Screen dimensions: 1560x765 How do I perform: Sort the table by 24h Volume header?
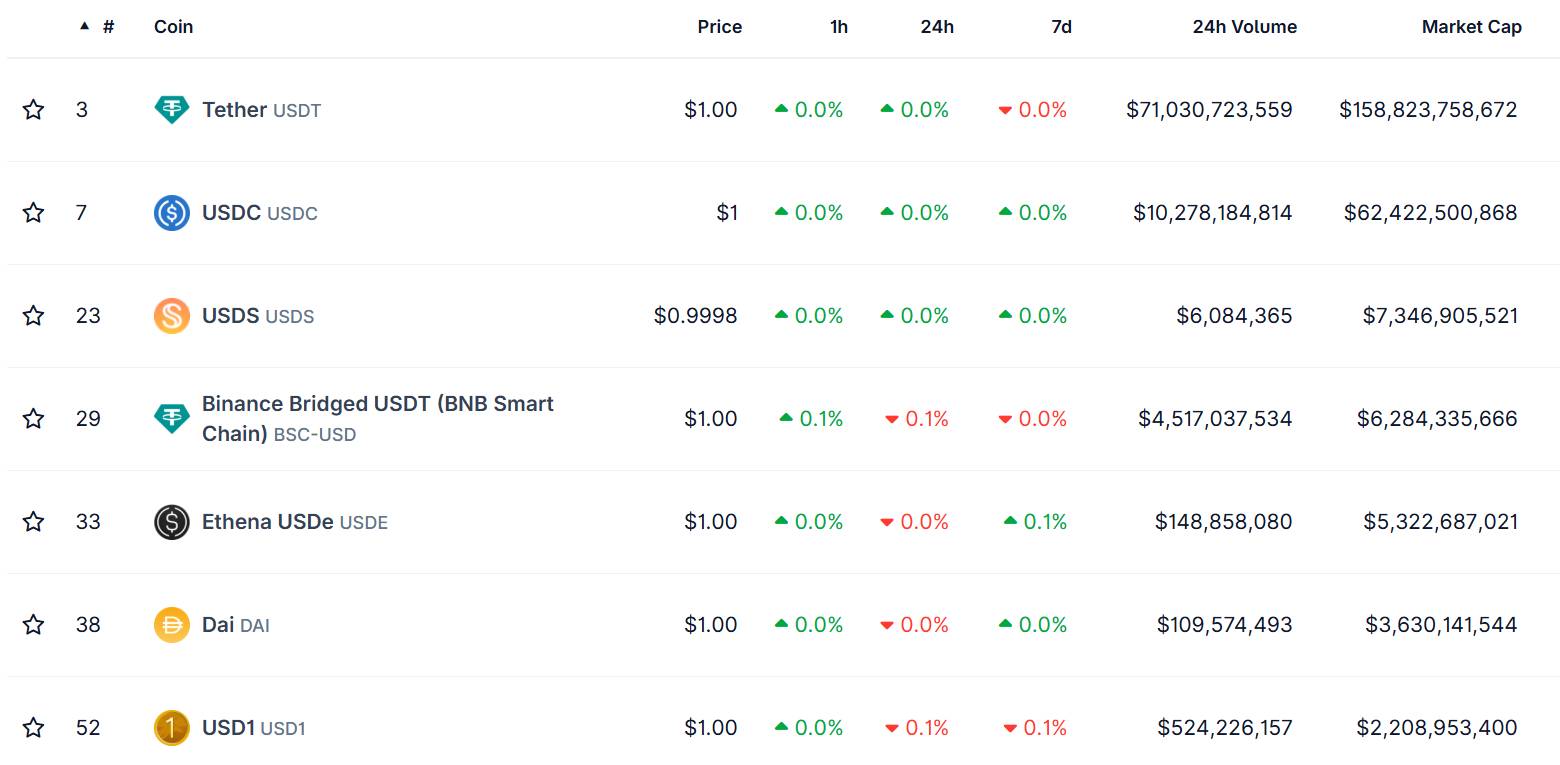1244,27
